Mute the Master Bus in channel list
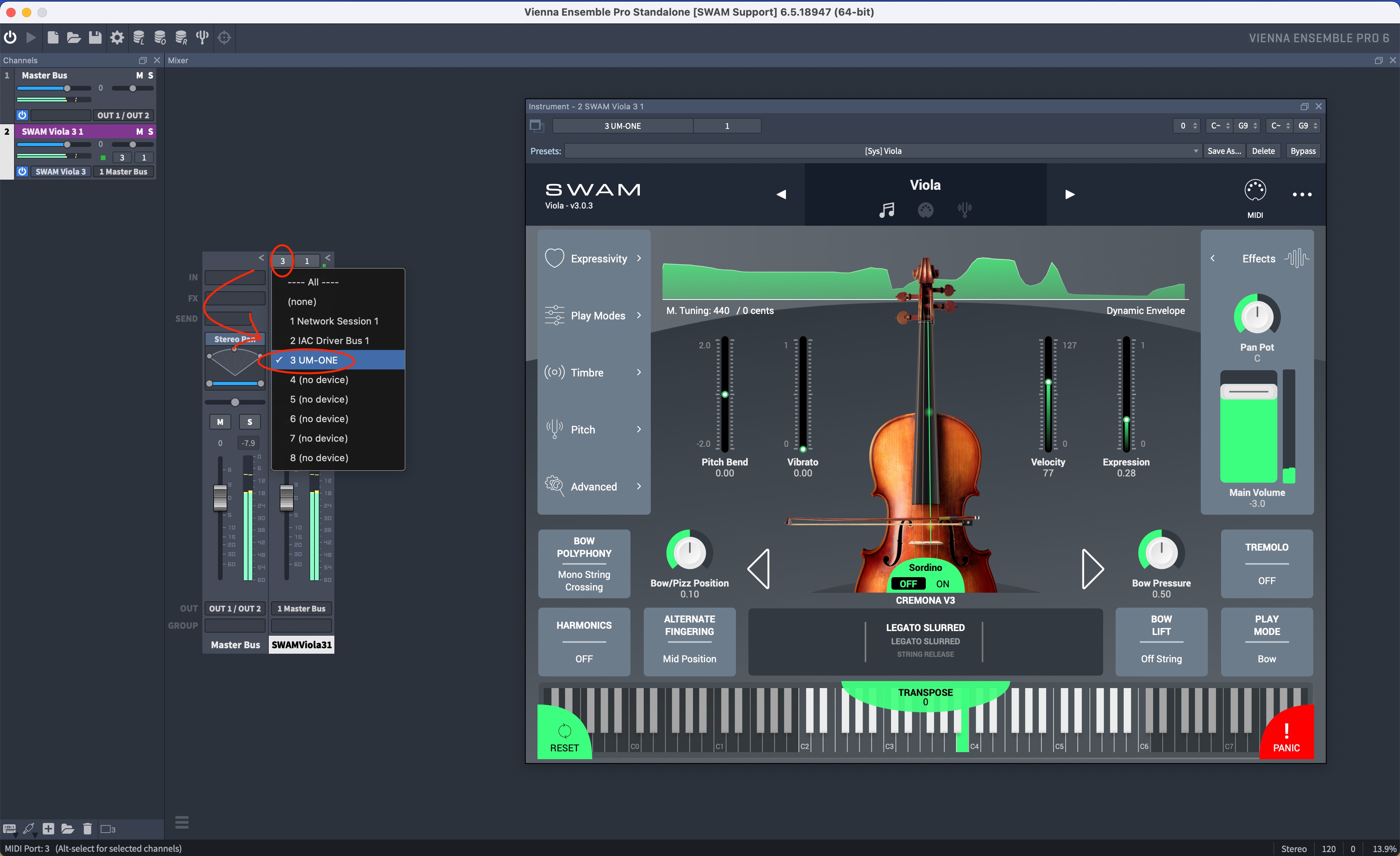Image resolution: width=1400 pixels, height=856 pixels. pyautogui.click(x=139, y=75)
